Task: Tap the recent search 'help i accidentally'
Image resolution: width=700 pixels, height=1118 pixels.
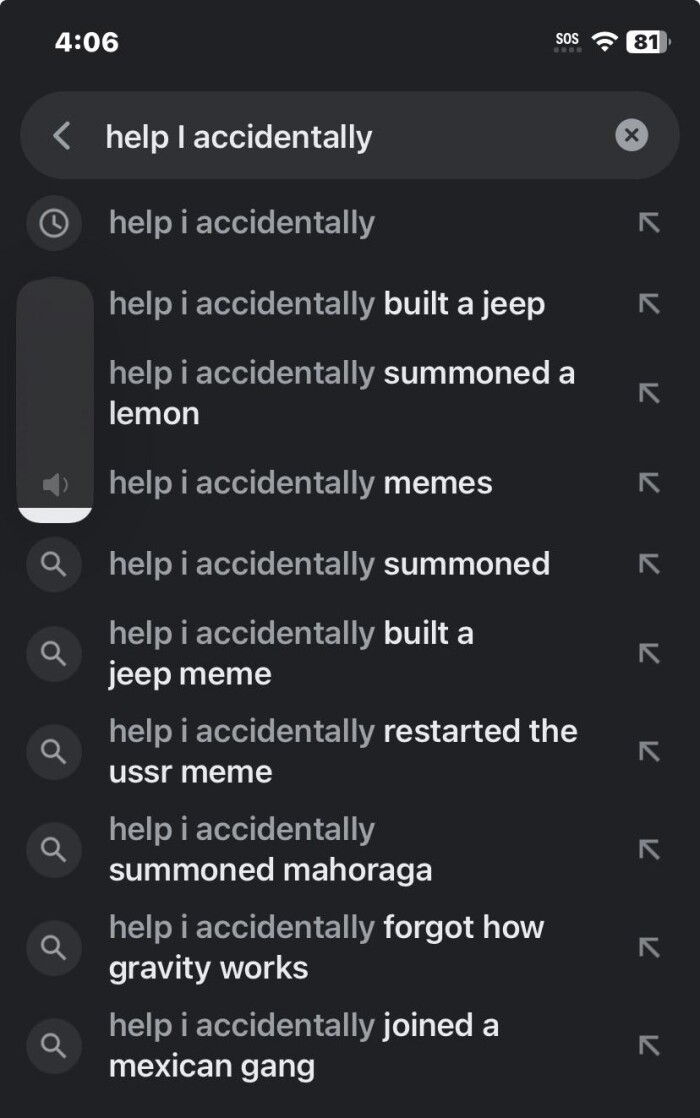Action: (x=242, y=223)
